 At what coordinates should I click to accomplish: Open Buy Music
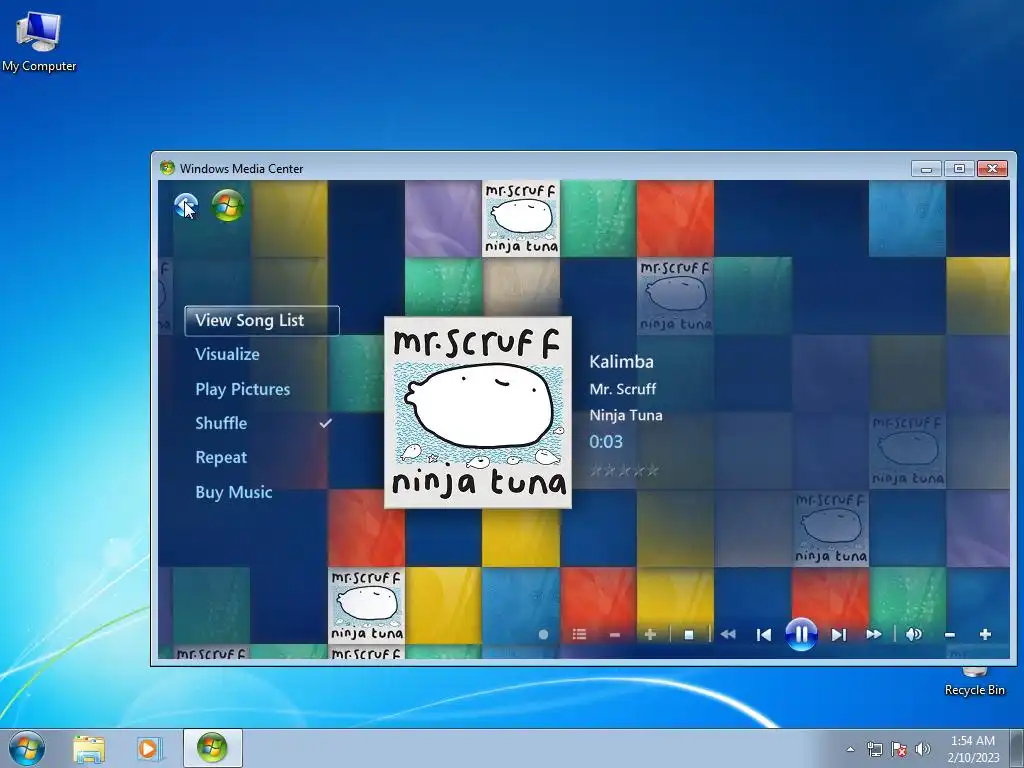click(233, 492)
